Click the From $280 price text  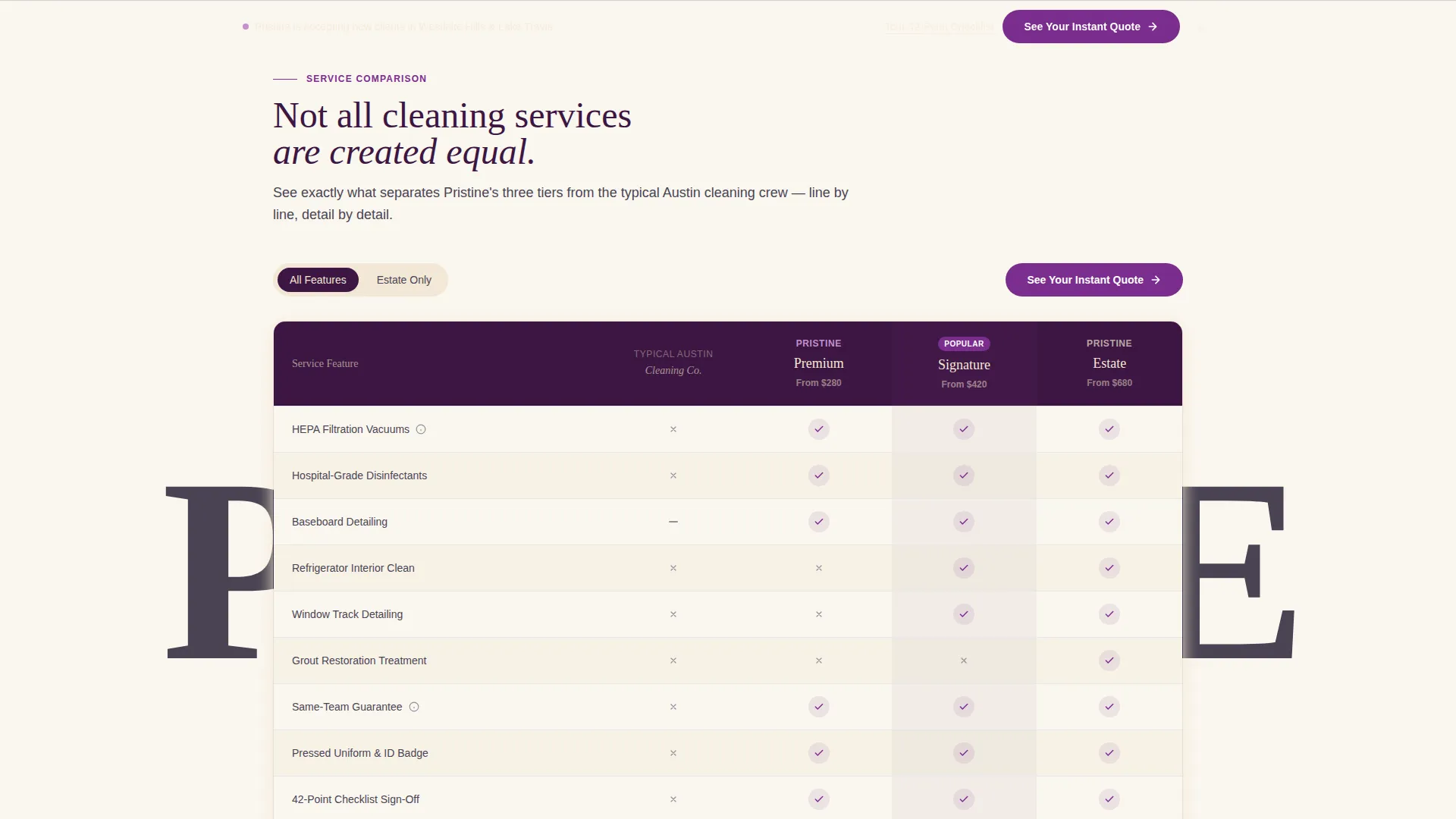tap(819, 383)
